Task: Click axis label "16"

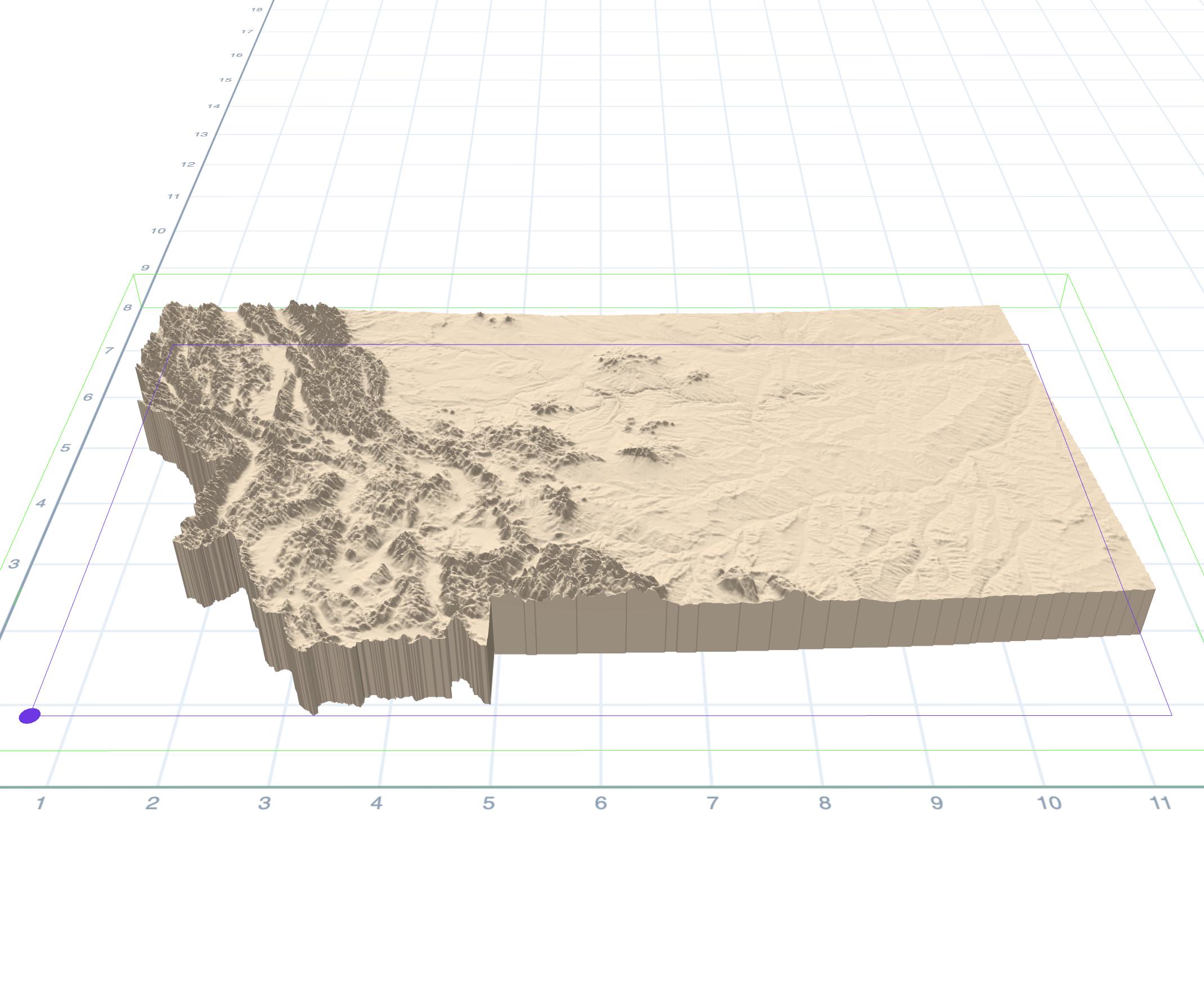Action: [x=236, y=55]
